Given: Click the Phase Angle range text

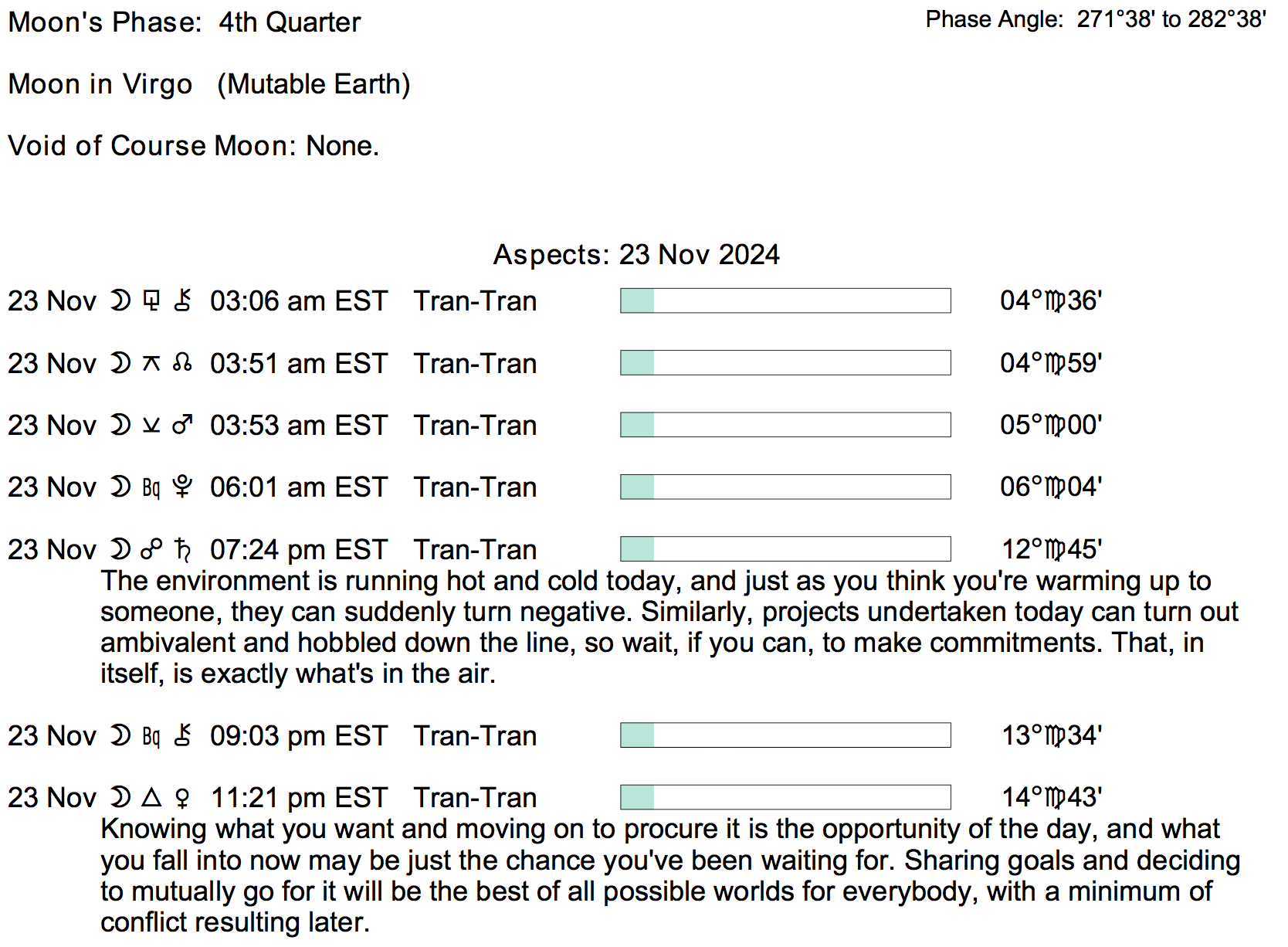Looking at the screenshot, I should click(1095, 19).
